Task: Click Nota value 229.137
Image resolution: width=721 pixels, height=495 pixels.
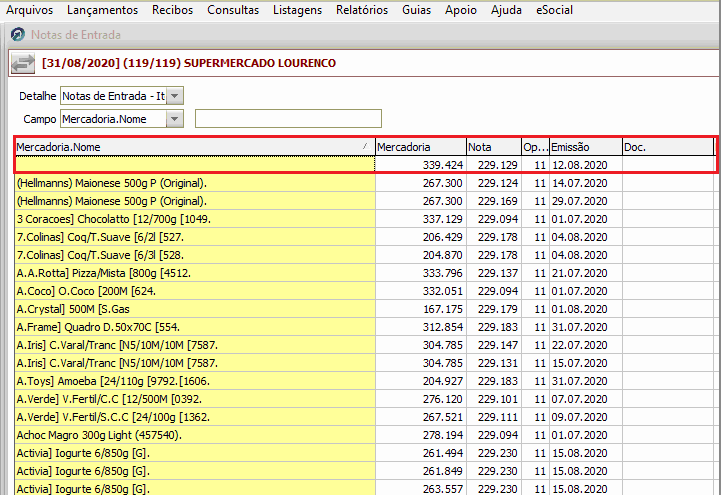Action: tap(498, 273)
